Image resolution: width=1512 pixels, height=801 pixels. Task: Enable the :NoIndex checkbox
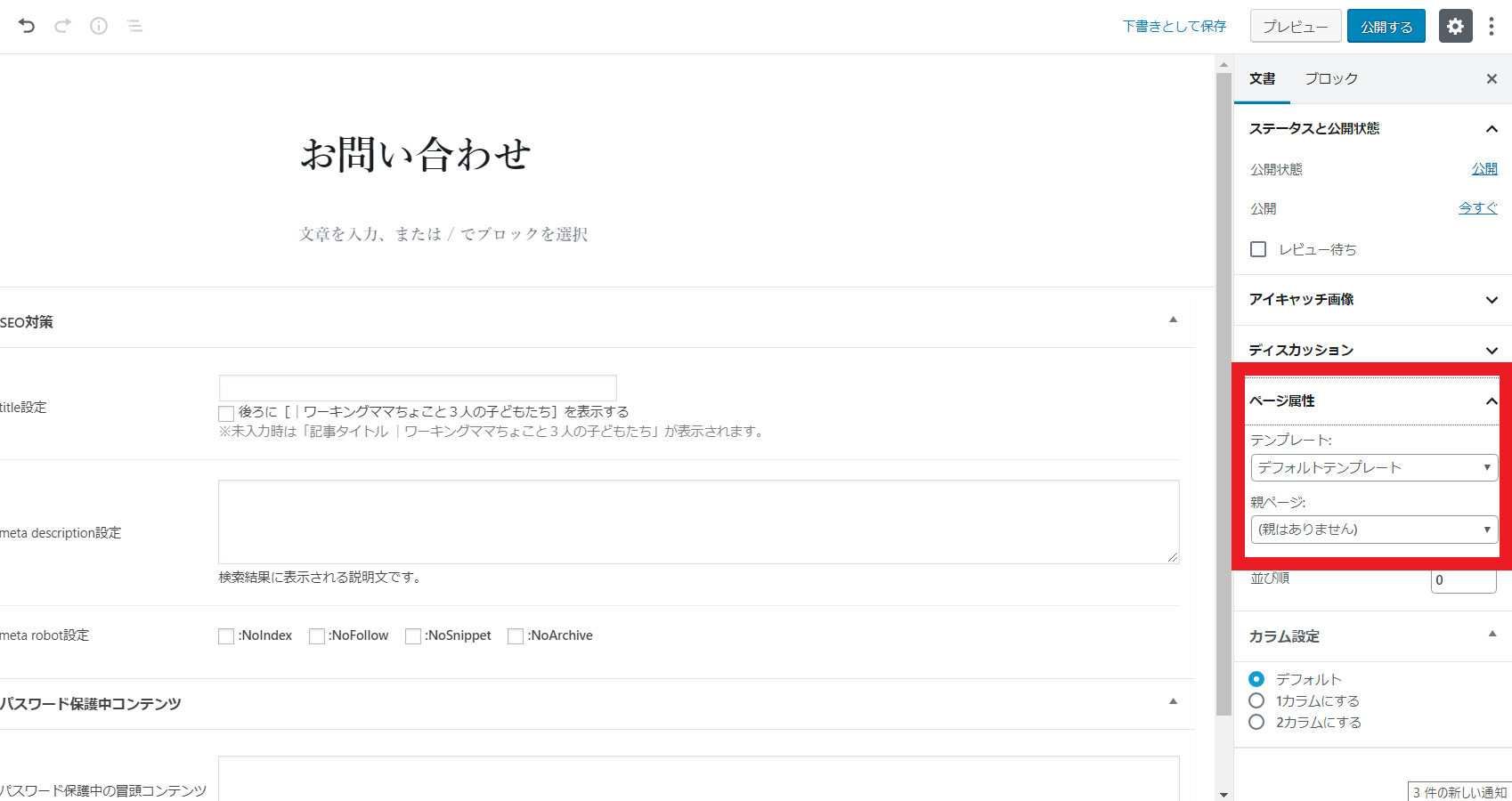click(x=226, y=636)
